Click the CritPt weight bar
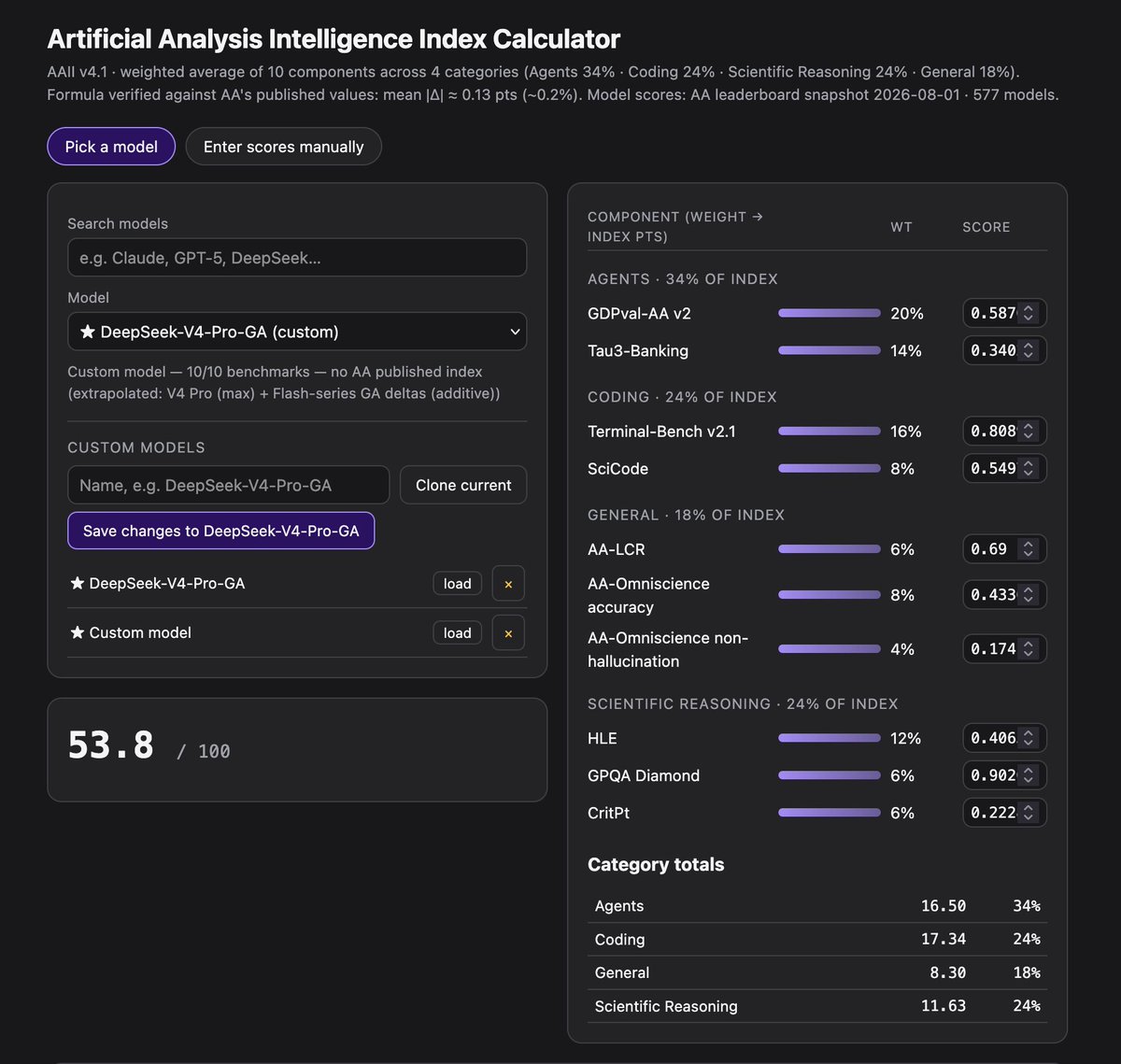The height and width of the screenshot is (1064, 1121). pyautogui.click(x=830, y=813)
